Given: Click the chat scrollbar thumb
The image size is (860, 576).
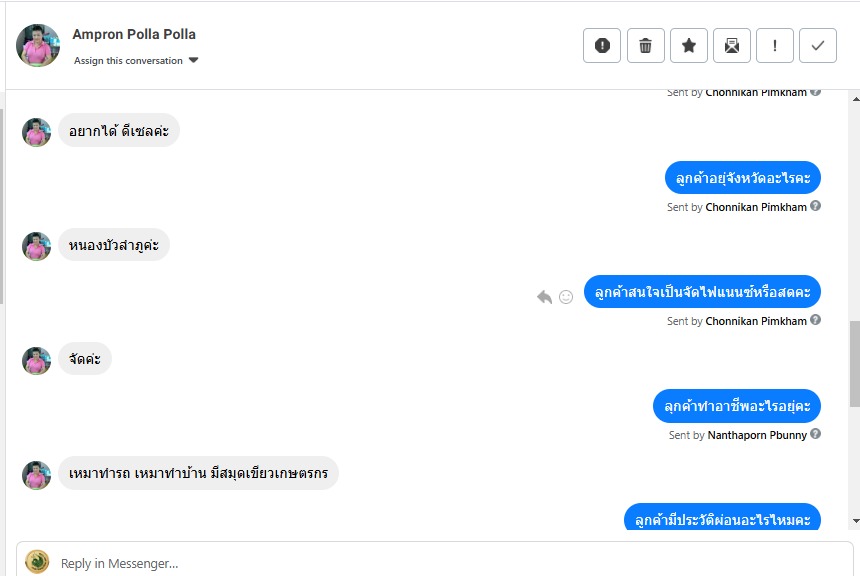Looking at the screenshot, I should tap(854, 363).
